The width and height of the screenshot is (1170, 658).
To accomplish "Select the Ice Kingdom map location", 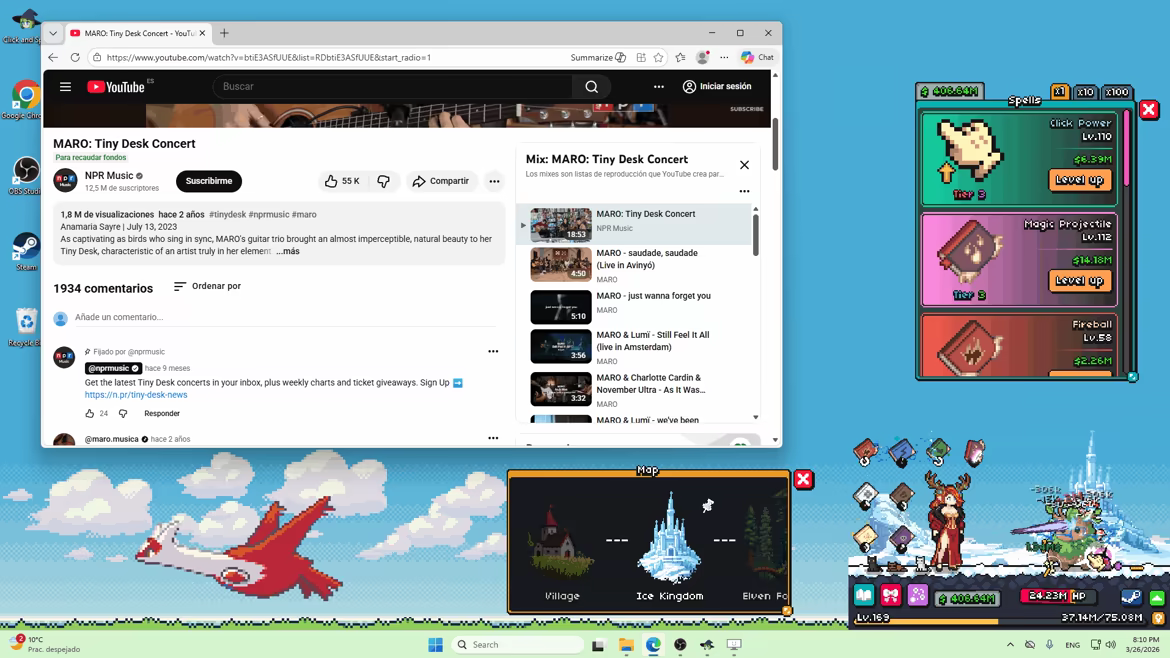I will click(669, 547).
